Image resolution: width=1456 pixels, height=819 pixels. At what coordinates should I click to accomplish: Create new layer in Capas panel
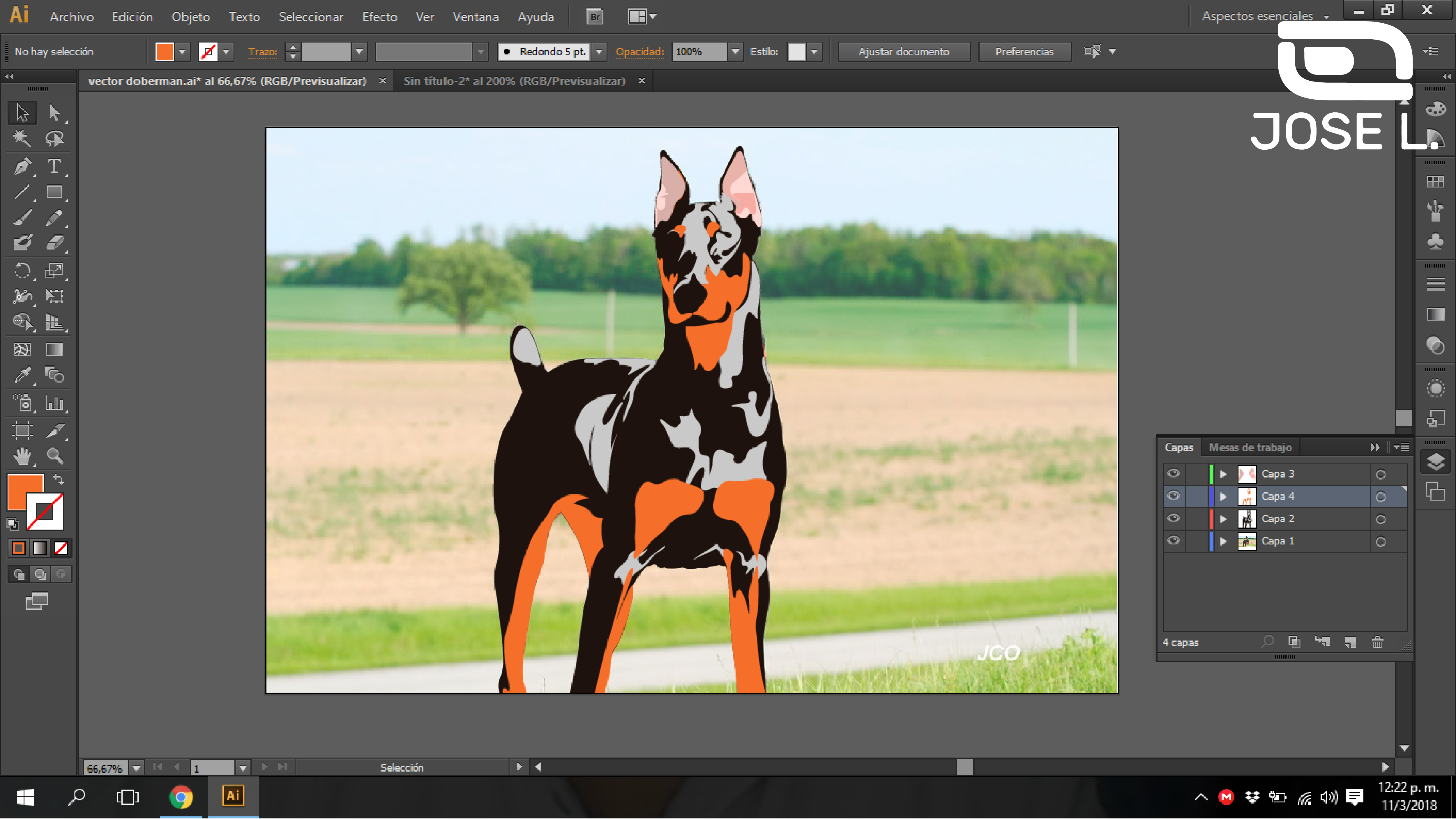1350,642
